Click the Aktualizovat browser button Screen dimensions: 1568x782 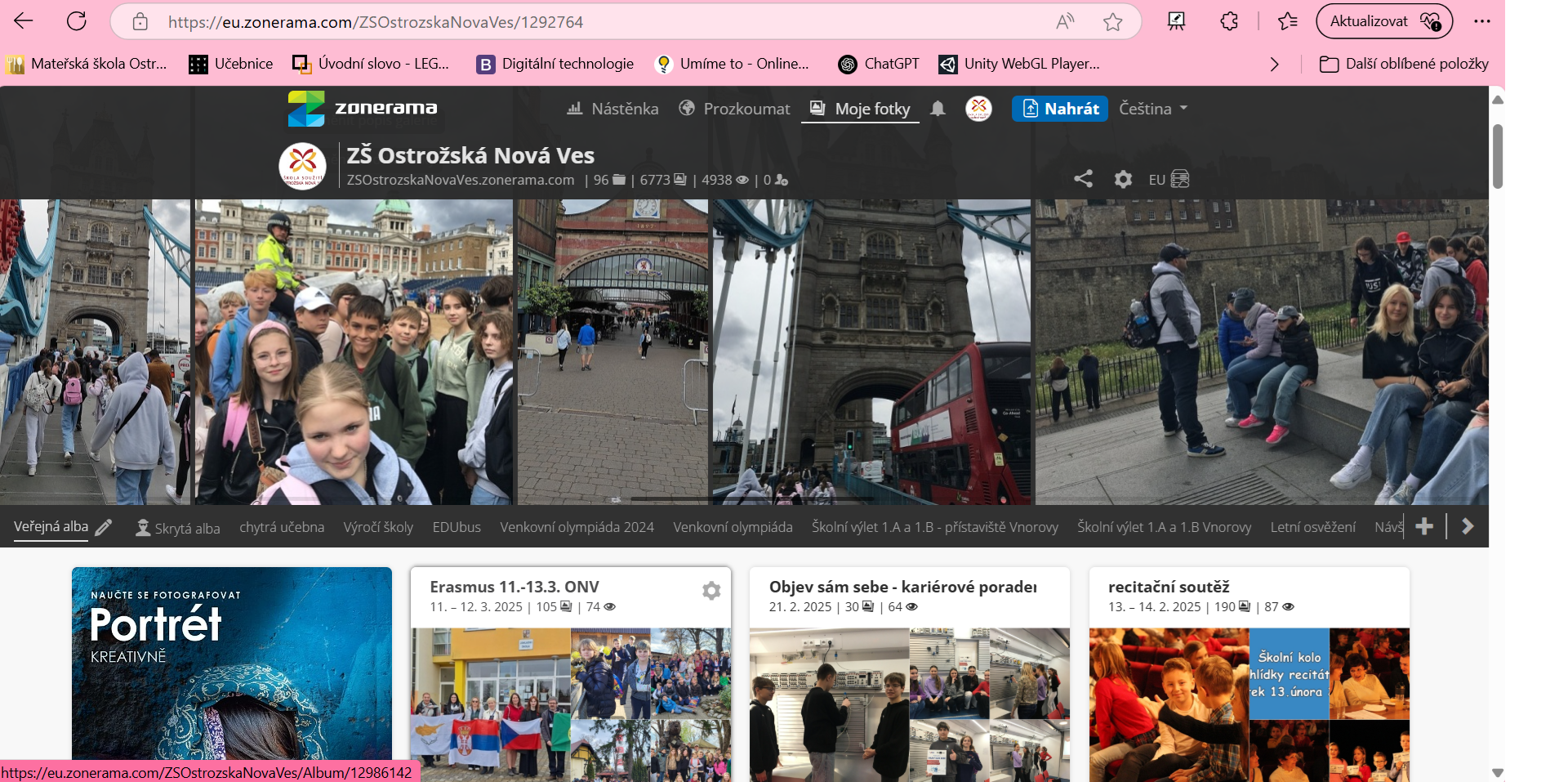point(1383,22)
